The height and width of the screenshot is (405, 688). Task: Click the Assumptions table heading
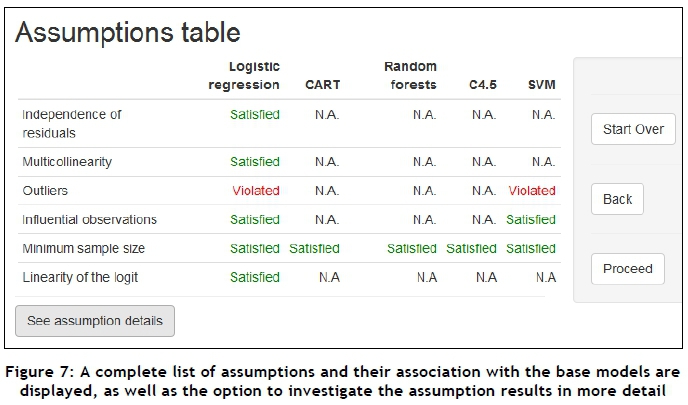coord(128,32)
